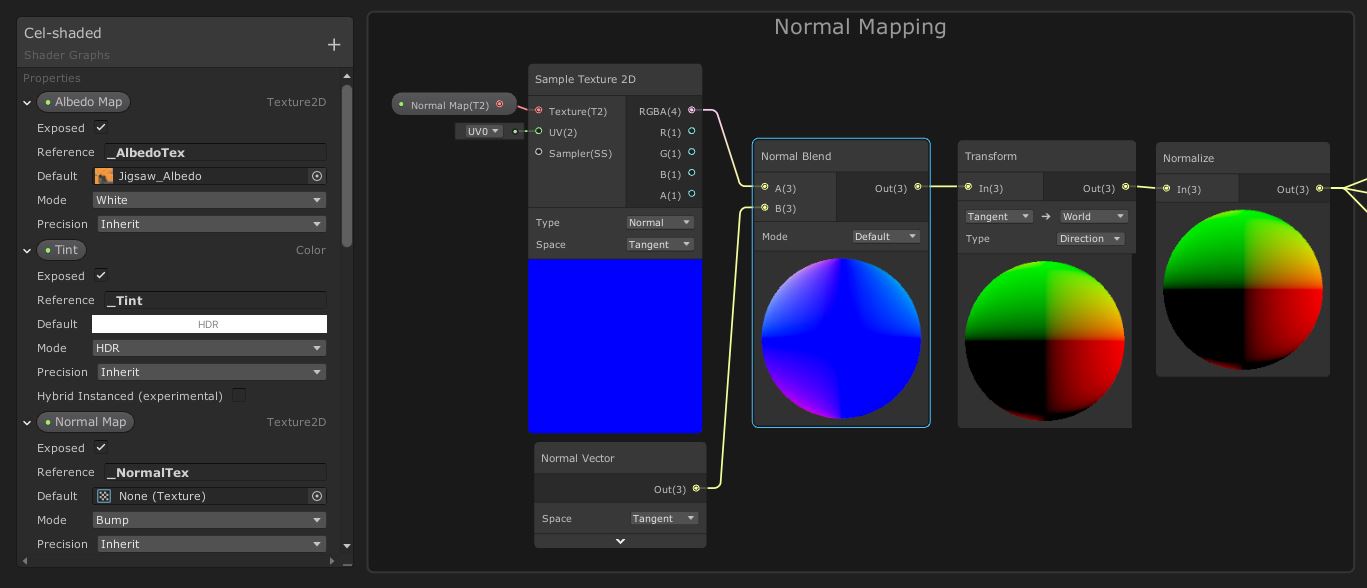Click the A(3) input port on Normal Blend
Viewport: 1367px width, 588px height.
pyautogui.click(x=766, y=187)
